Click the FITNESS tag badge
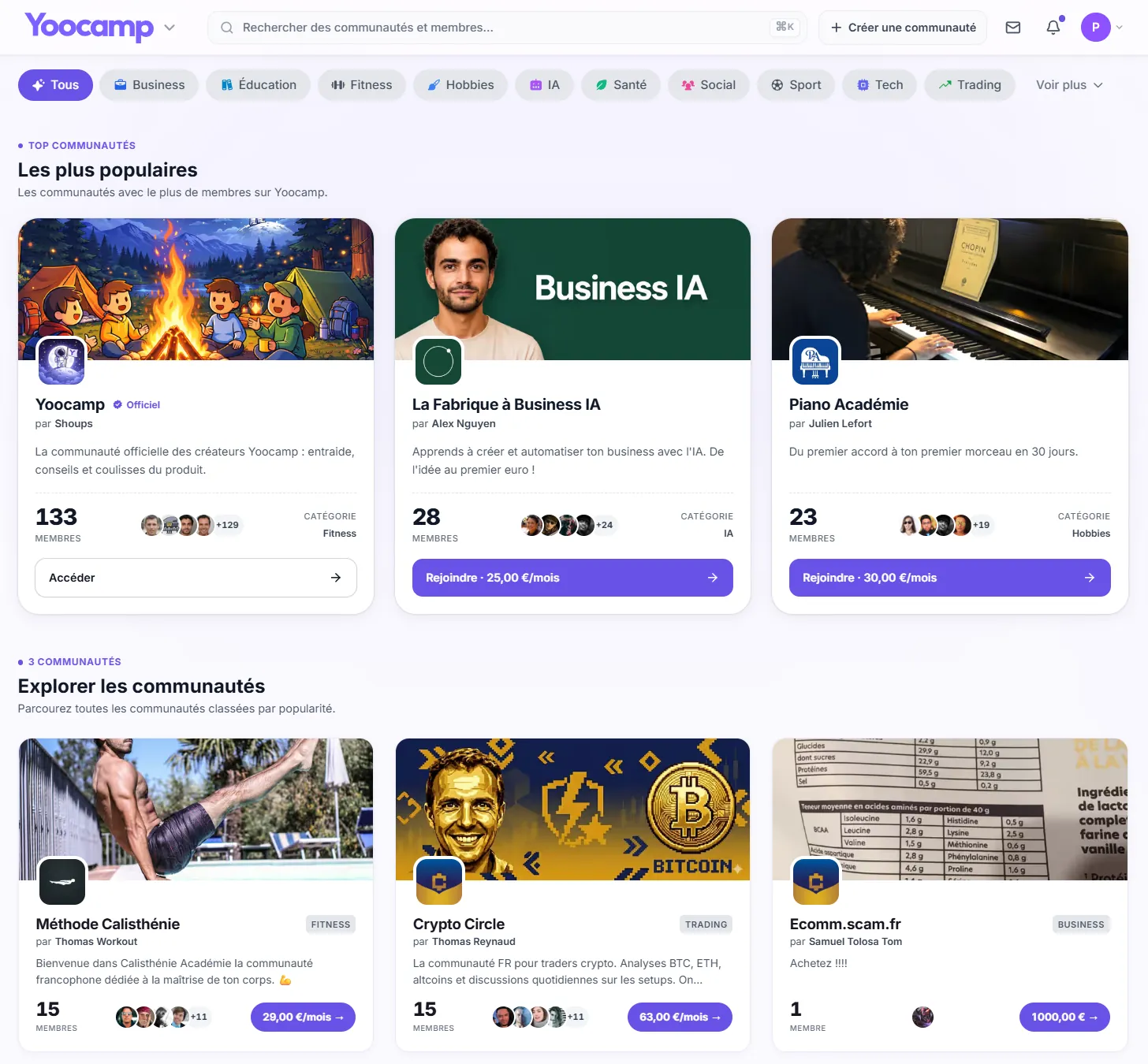The width and height of the screenshot is (1148, 1064). [x=330, y=924]
